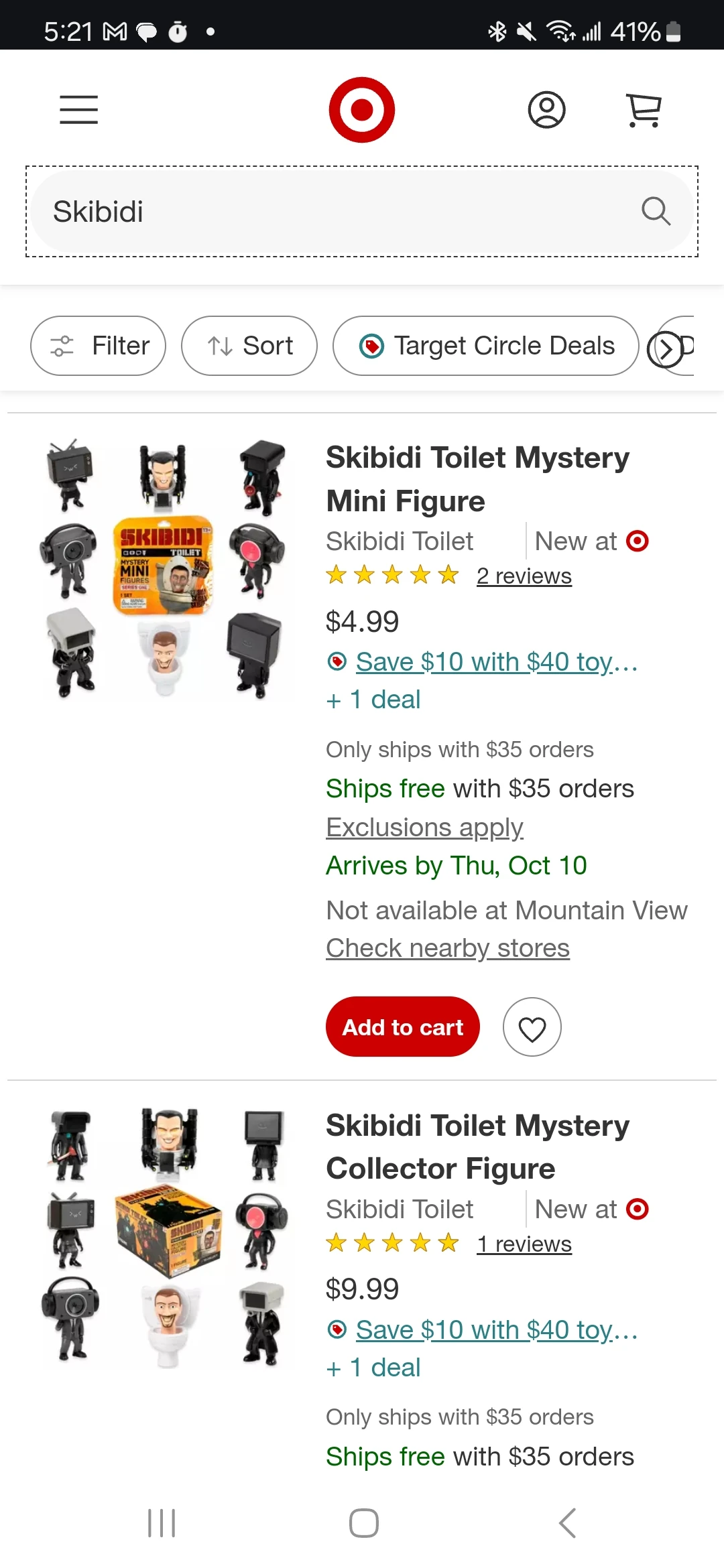Open Mystery Mini Figure product image
This screenshot has height=1568, width=724.
[164, 570]
